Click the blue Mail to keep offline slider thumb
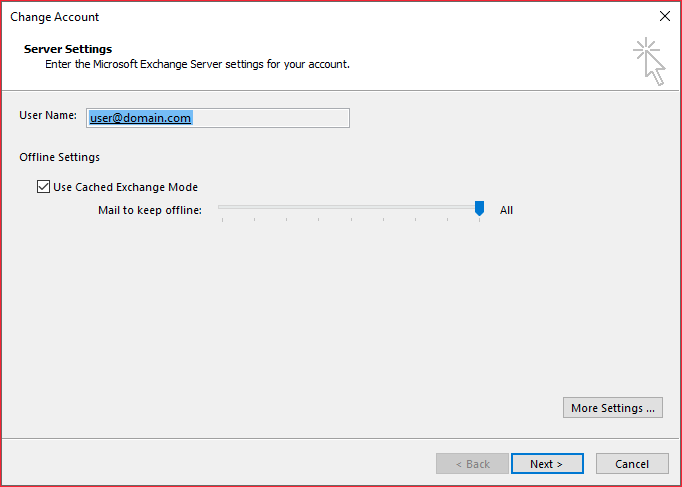Image resolution: width=682 pixels, height=487 pixels. click(x=479, y=208)
